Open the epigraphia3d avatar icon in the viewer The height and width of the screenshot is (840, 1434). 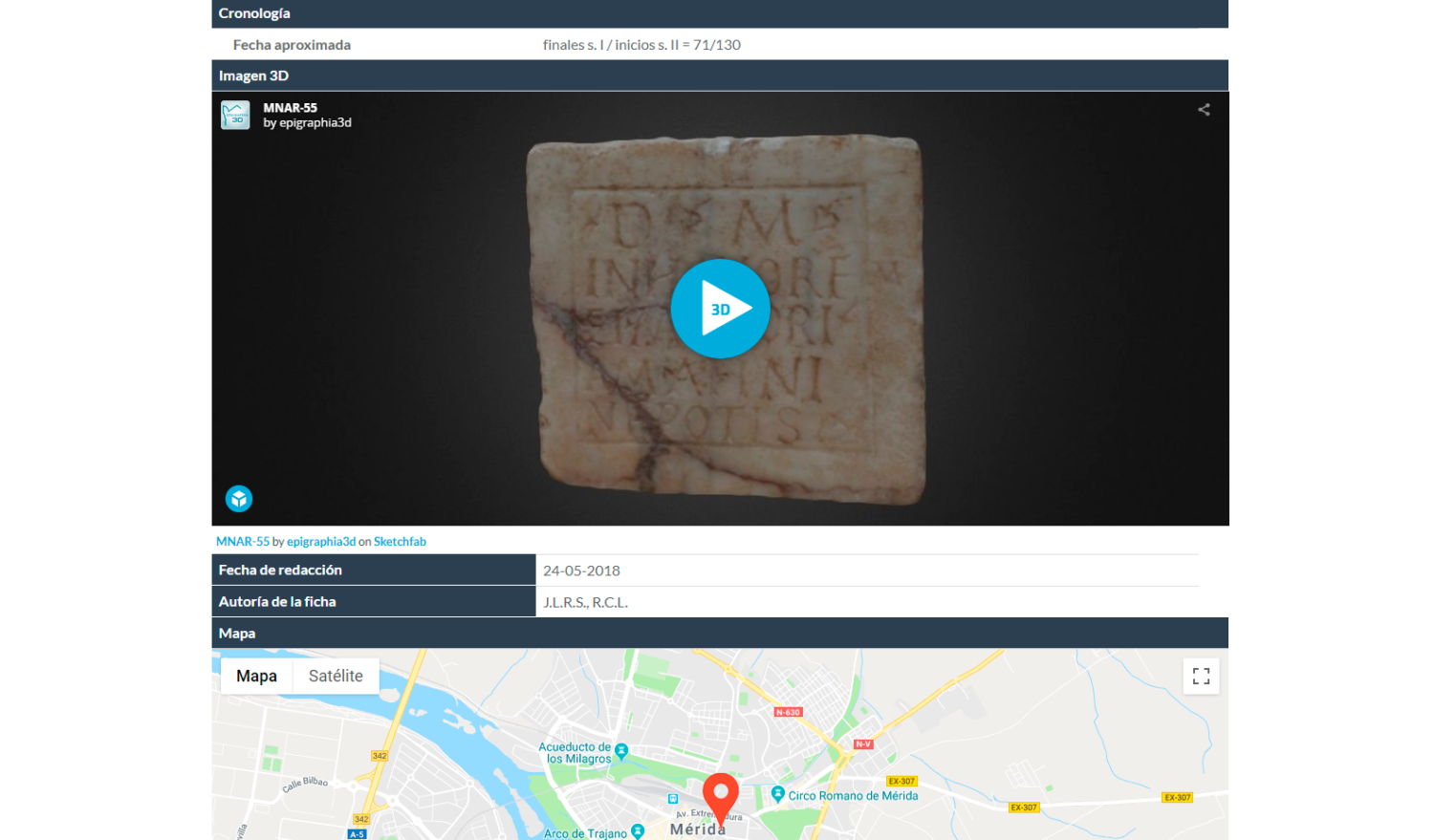[235, 115]
